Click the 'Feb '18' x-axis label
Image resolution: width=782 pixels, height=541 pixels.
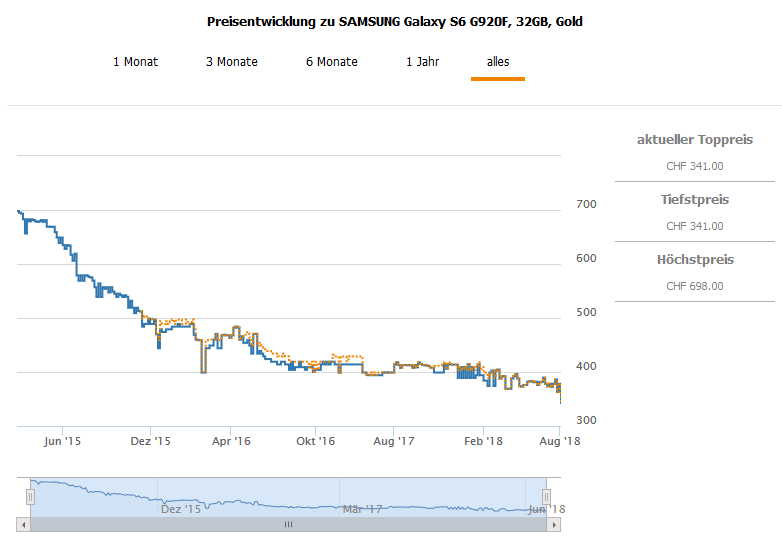pos(483,441)
